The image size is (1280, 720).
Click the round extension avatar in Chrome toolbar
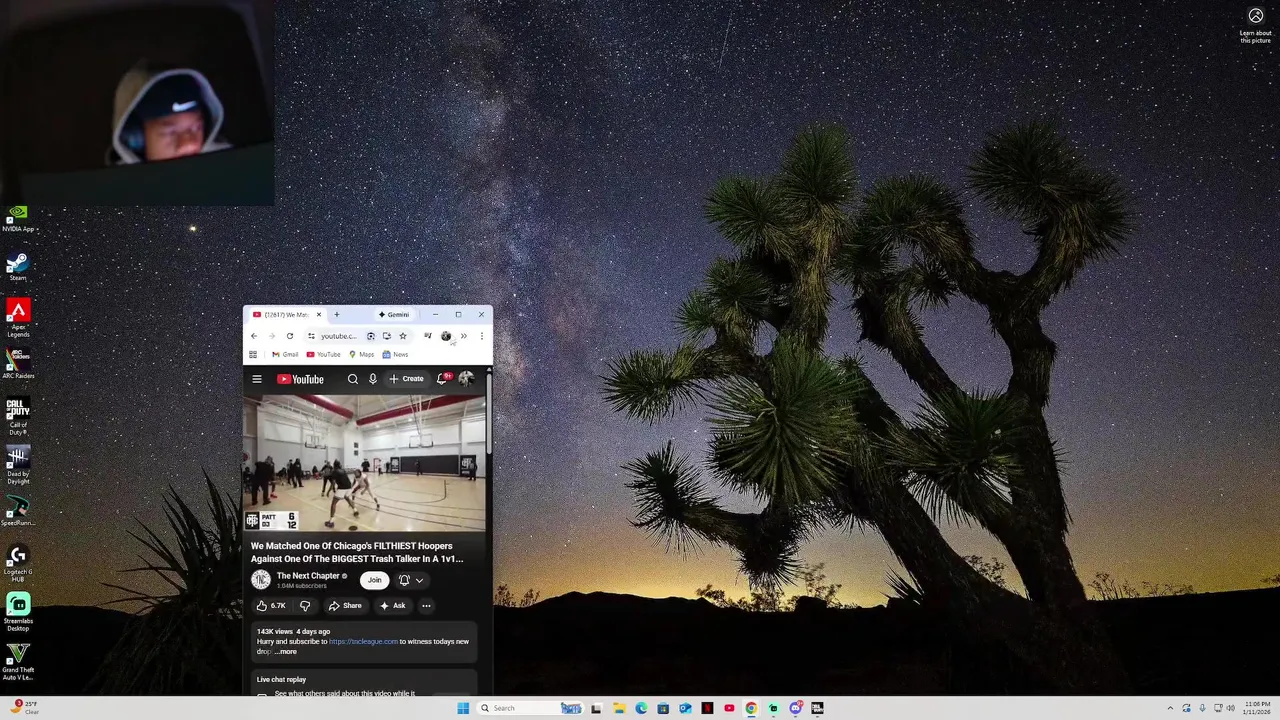pyautogui.click(x=446, y=336)
